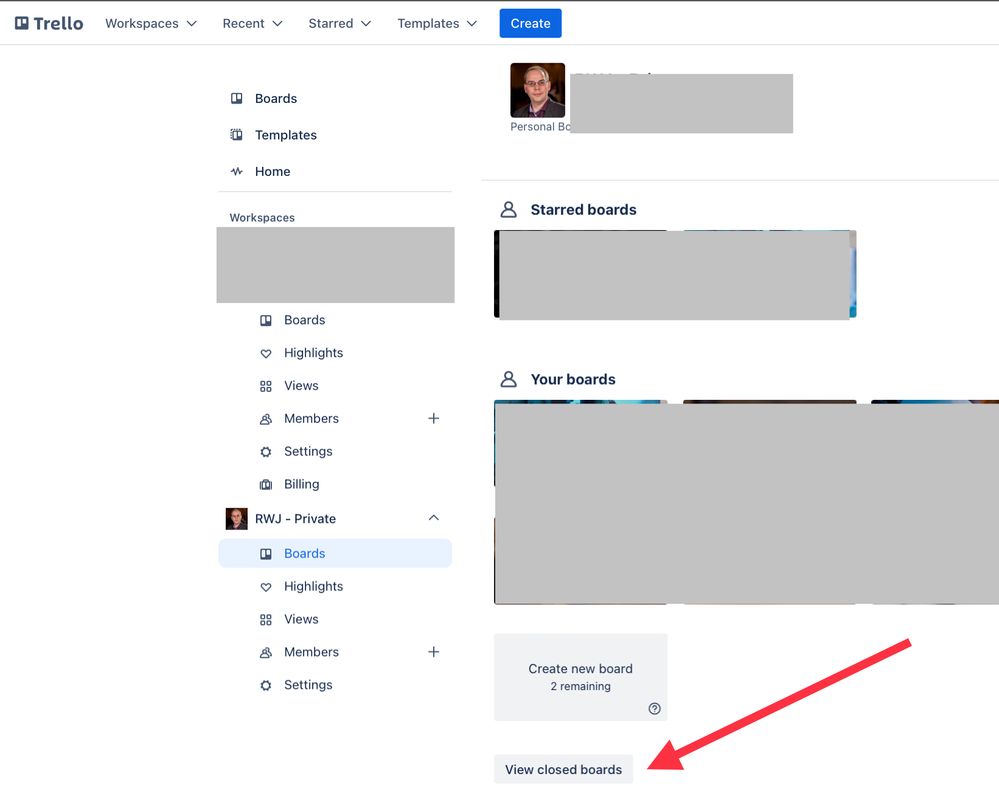Add member with plus above Billing

[x=433, y=418]
